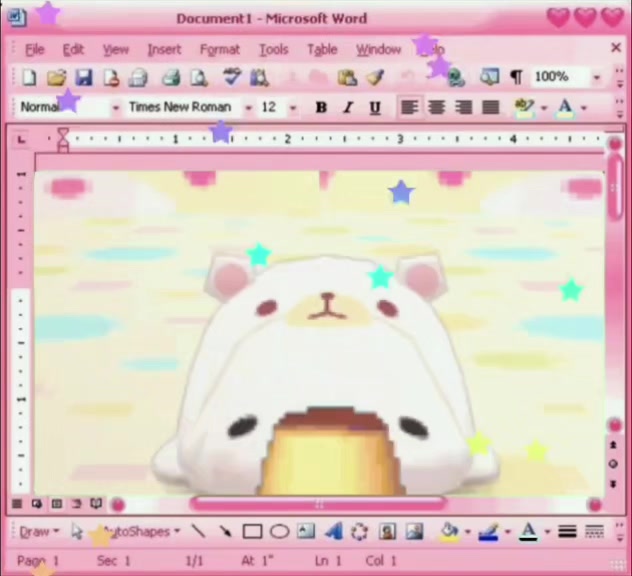Apply Line Color brush
Screen dimensions: 632x576
point(489,531)
